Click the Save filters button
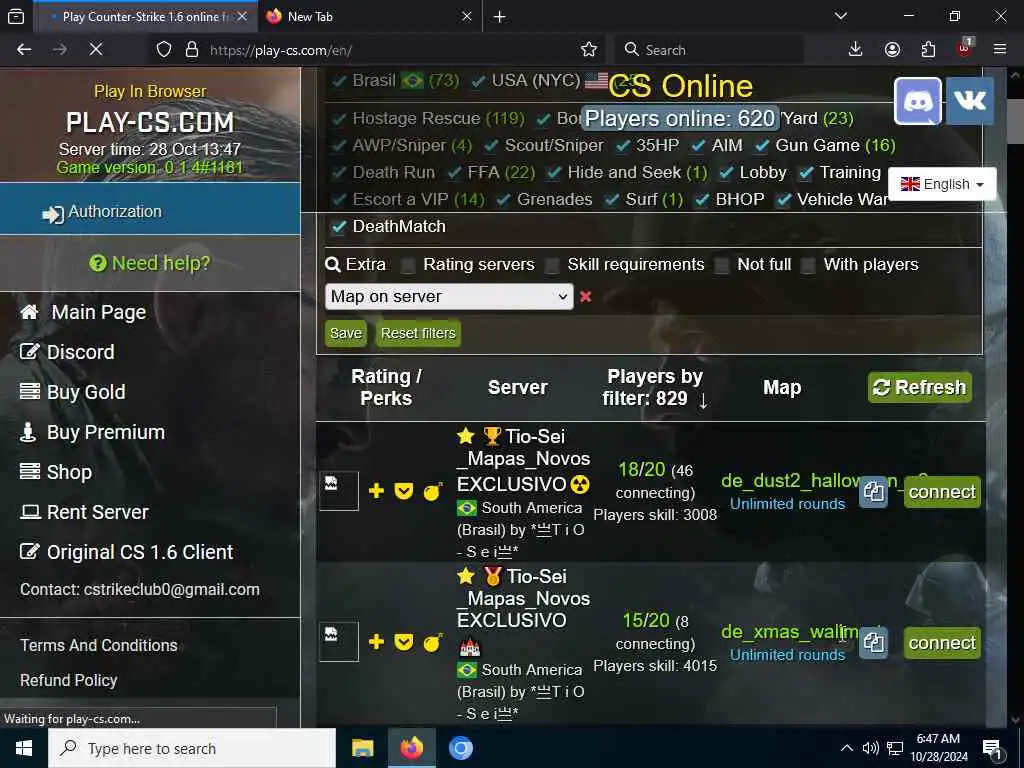Viewport: 1024px width, 768px height. (345, 333)
